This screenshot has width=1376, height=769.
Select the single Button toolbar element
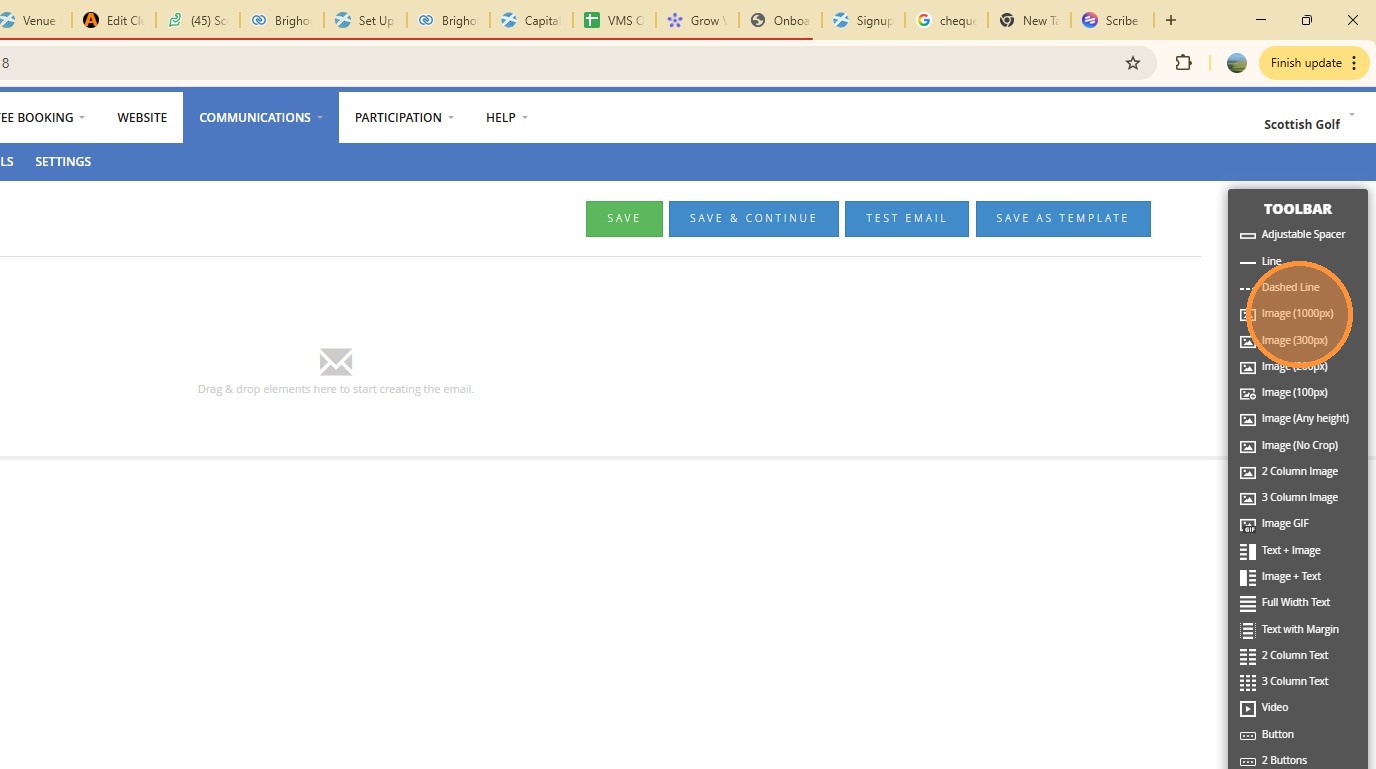(1267, 734)
